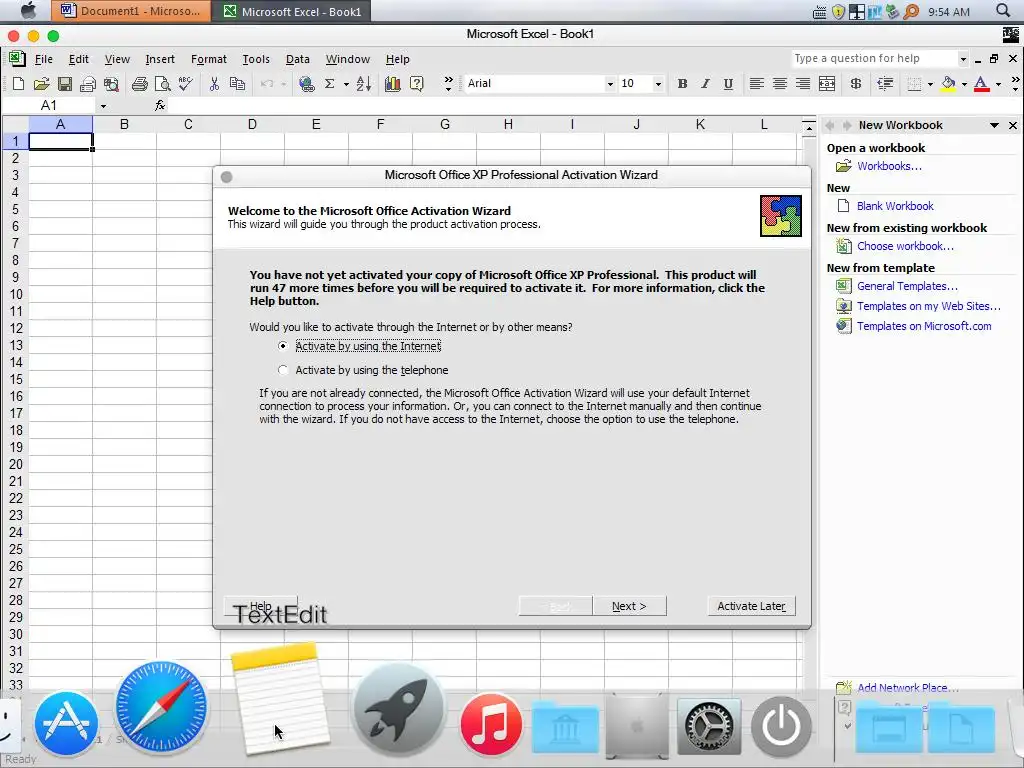Click the E-mail toolbar icon
Image resolution: width=1024 pixels, height=768 pixels.
tap(88, 84)
